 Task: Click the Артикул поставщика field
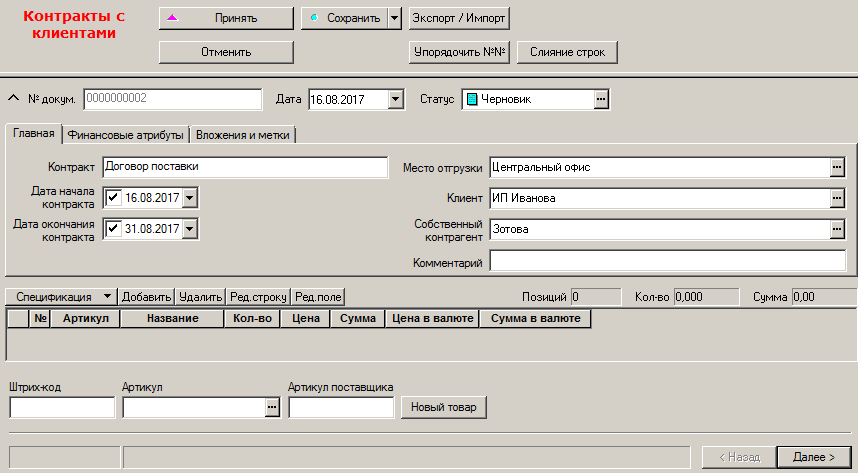[x=341, y=407]
